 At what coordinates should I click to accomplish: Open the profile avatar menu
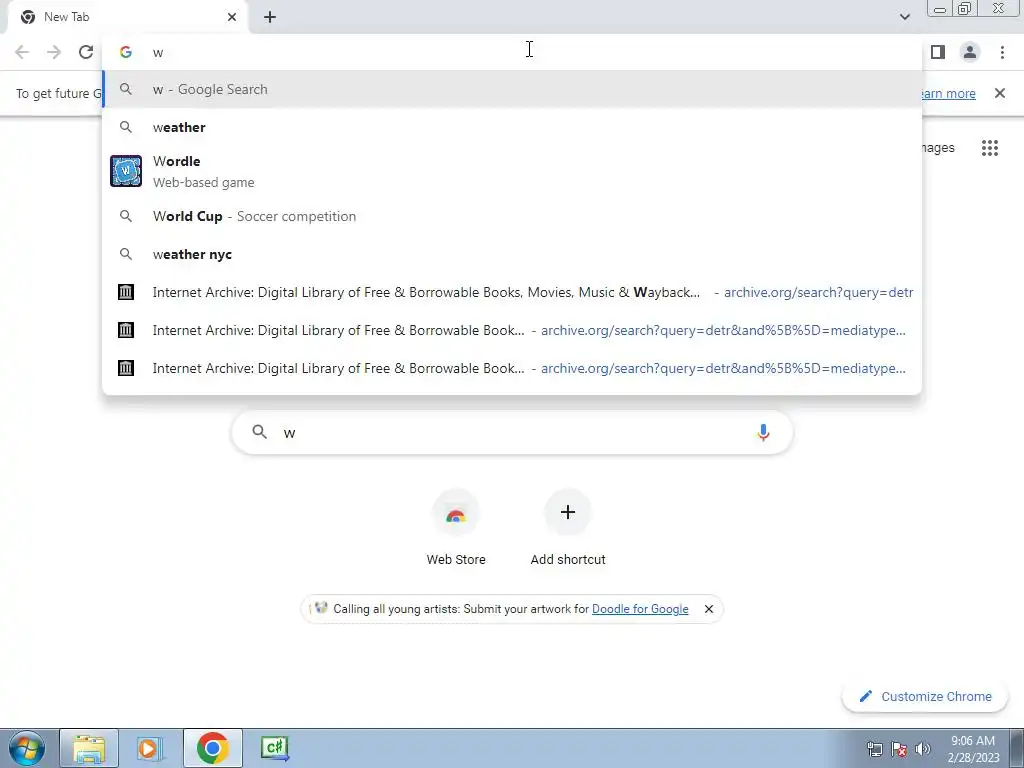tap(970, 52)
